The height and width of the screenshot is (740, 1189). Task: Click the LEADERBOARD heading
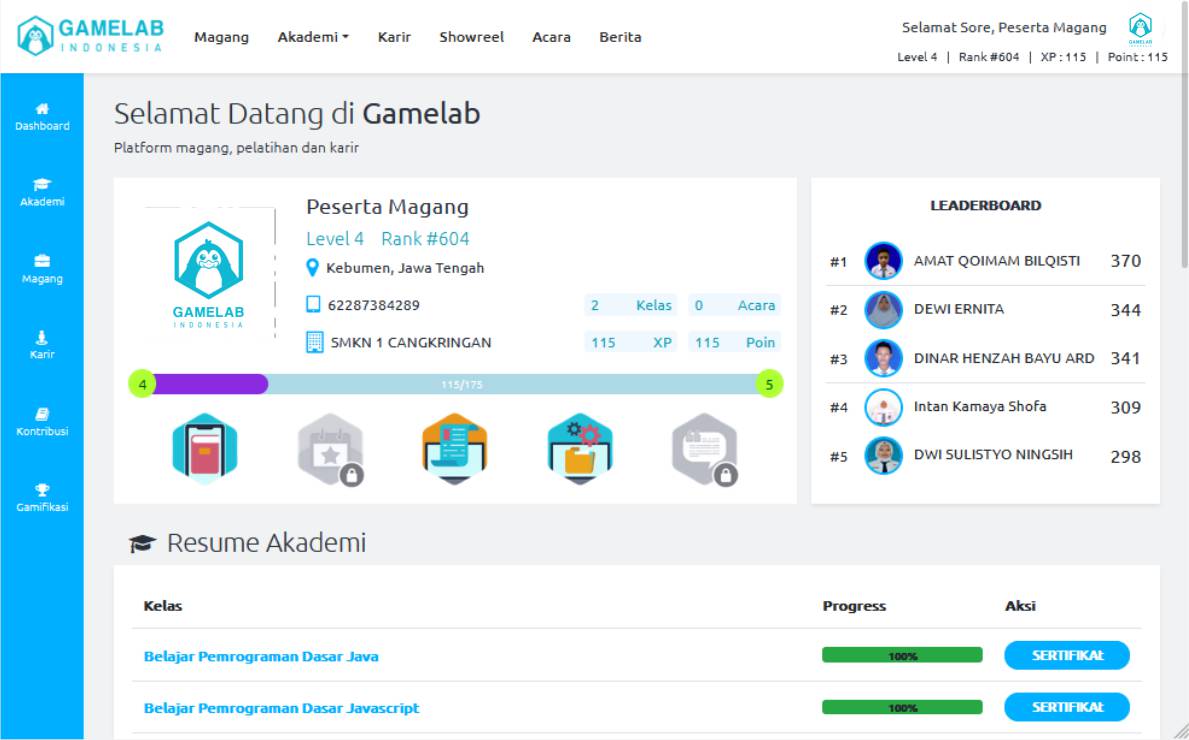coord(986,205)
